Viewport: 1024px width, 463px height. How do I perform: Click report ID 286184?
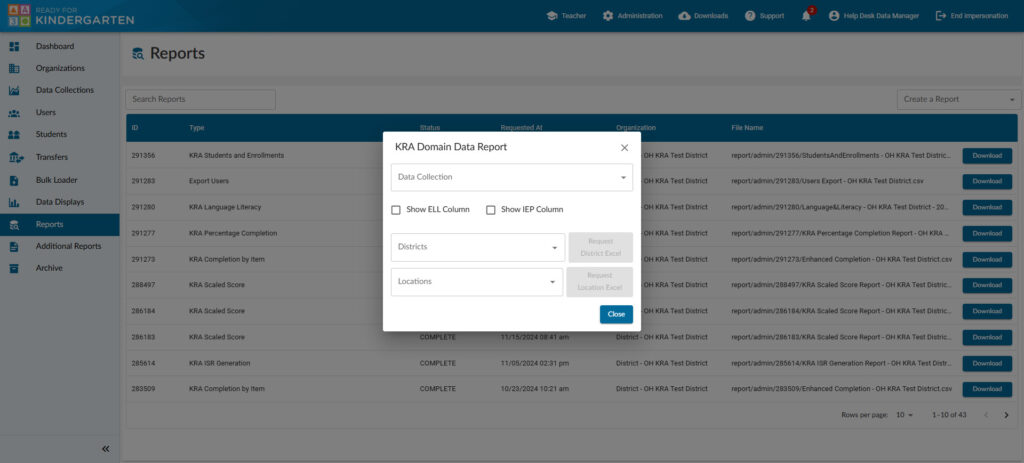[x=142, y=311]
